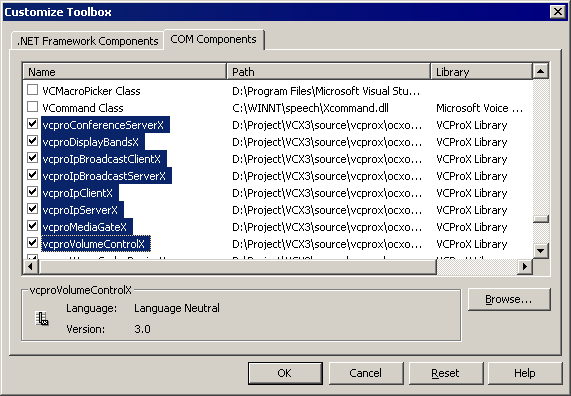
Task: Click the Version 3.0 value
Action: [x=142, y=329]
